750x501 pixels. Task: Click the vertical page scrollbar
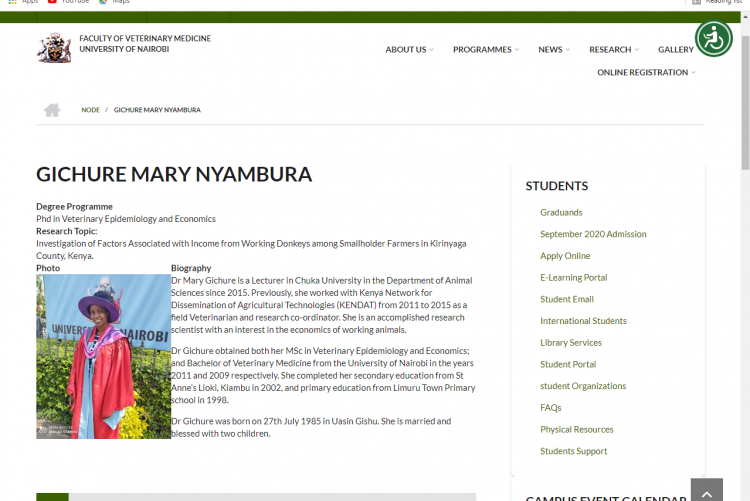point(744,250)
